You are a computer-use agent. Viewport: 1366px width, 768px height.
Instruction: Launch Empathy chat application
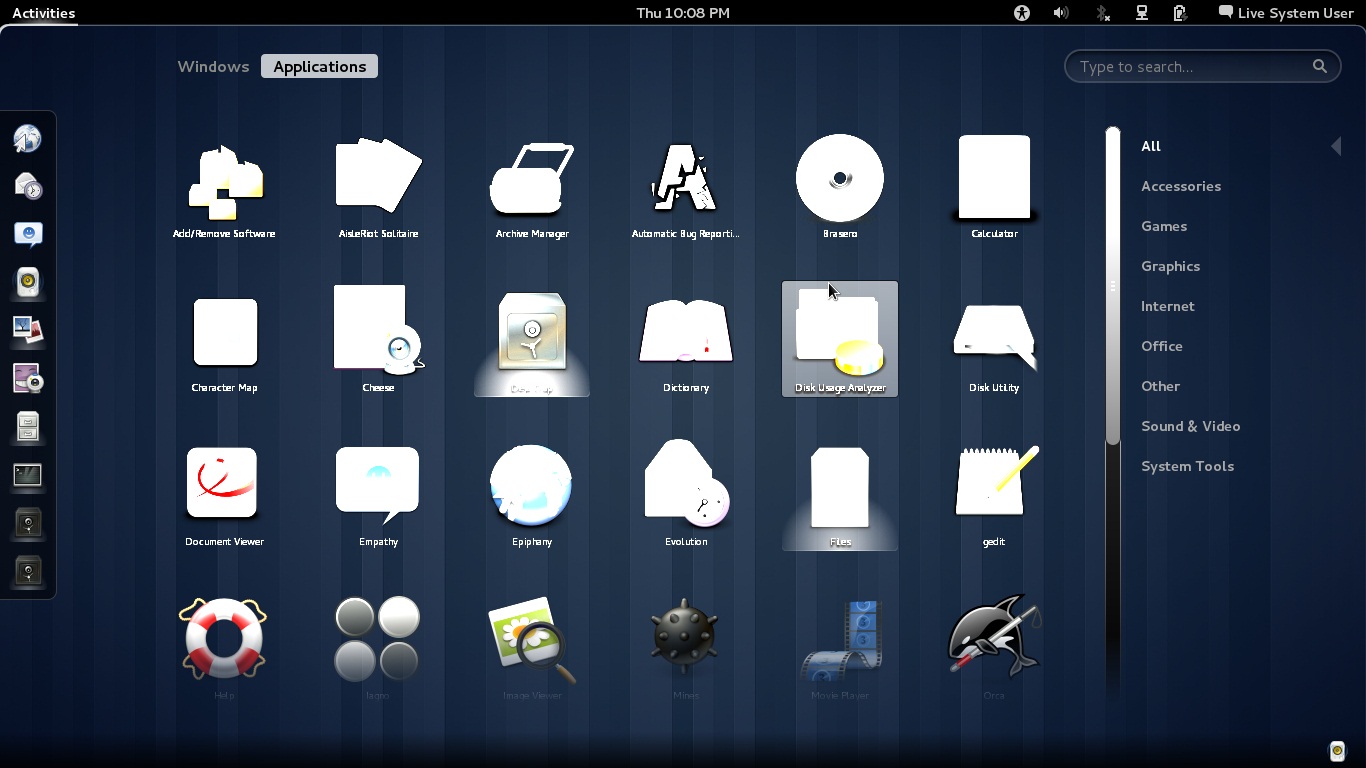pyautogui.click(x=378, y=486)
